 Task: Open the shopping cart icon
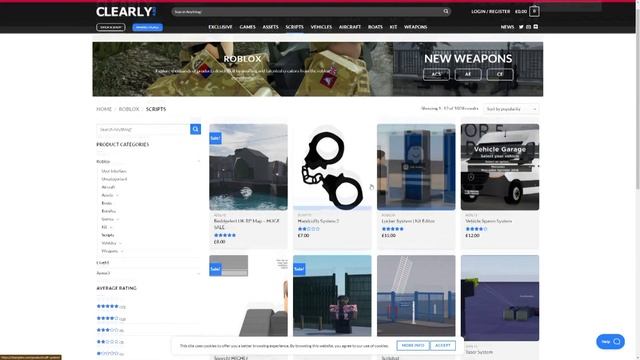point(534,11)
